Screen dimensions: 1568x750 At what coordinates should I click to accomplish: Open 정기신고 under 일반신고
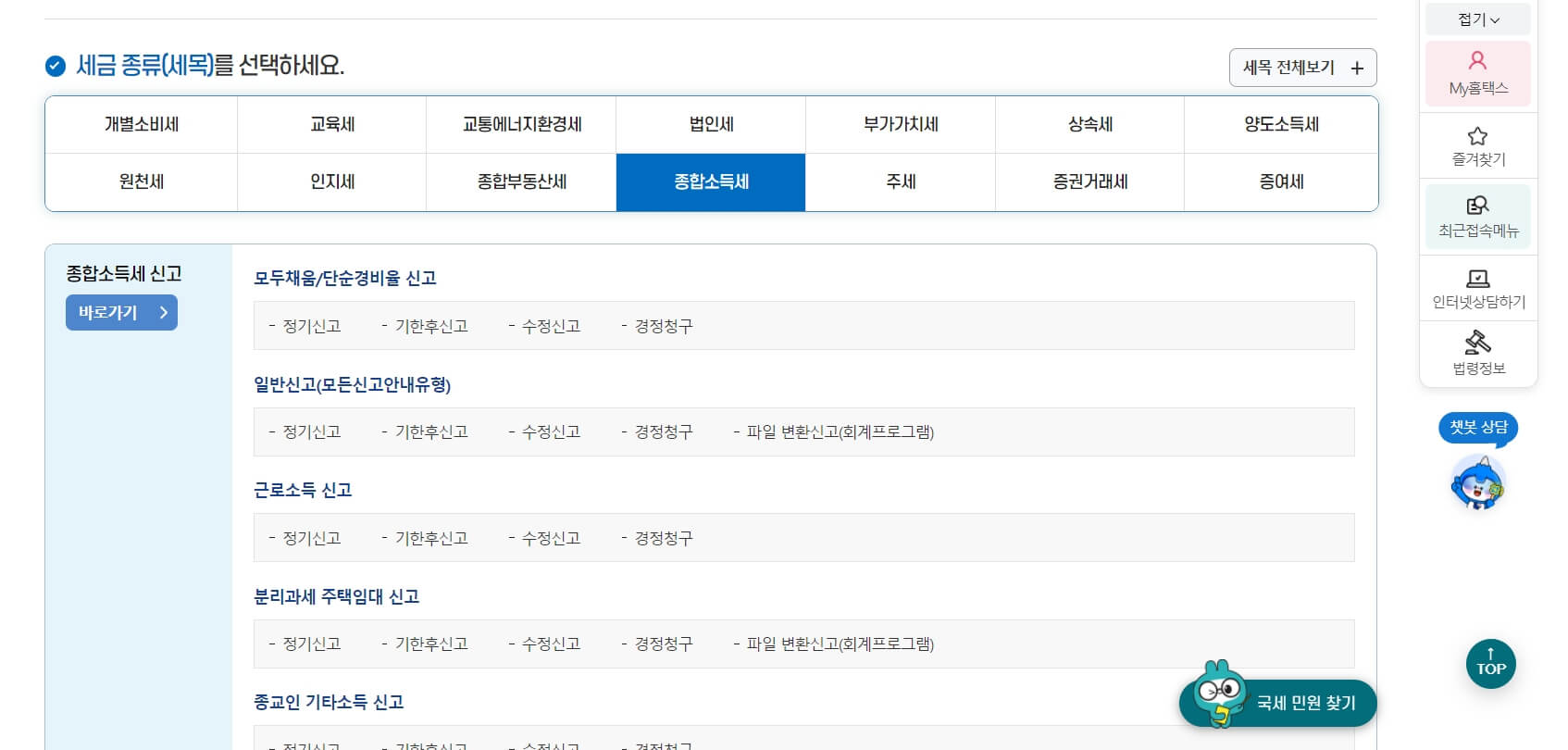point(311,431)
